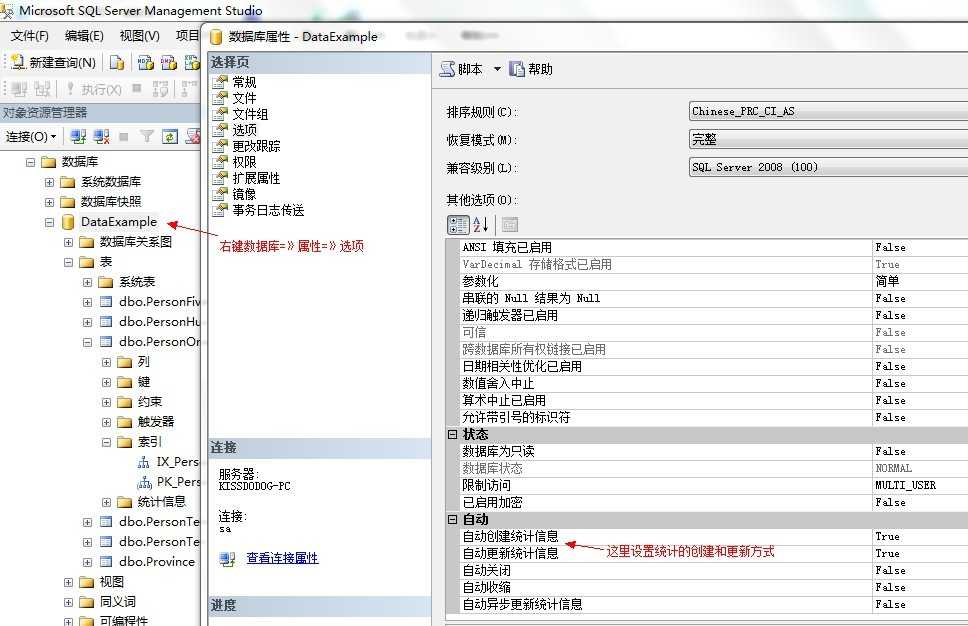The width and height of the screenshot is (968, 626).
Task: Expand the 视图 folder
Action: coord(69,582)
